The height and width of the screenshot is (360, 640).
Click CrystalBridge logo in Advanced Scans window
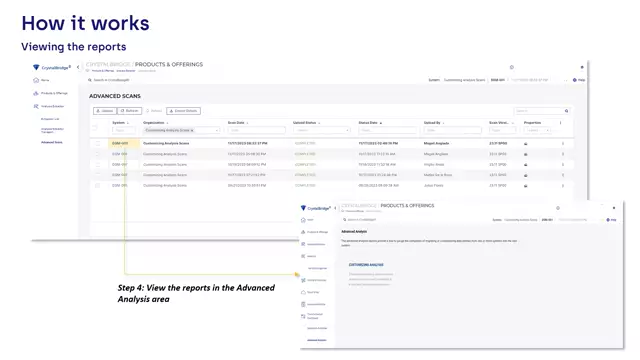pos(52,67)
